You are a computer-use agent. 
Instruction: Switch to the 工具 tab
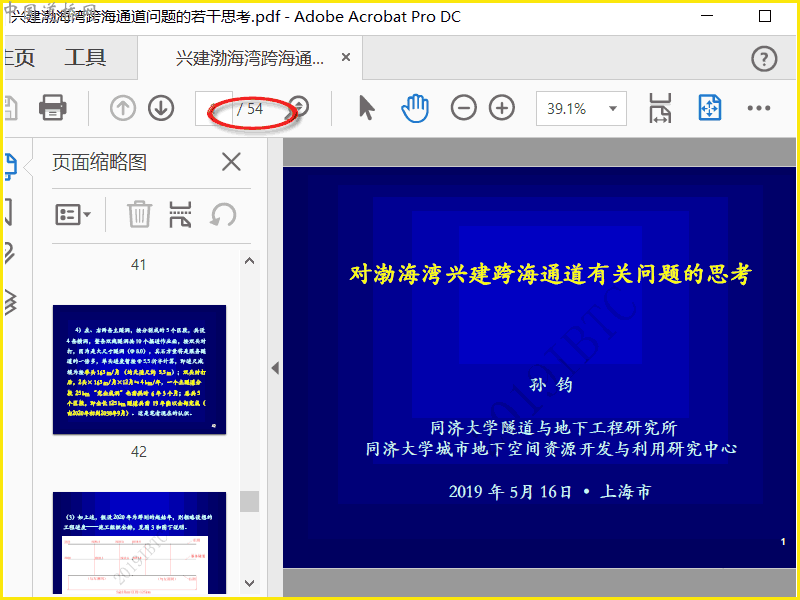pos(85,58)
